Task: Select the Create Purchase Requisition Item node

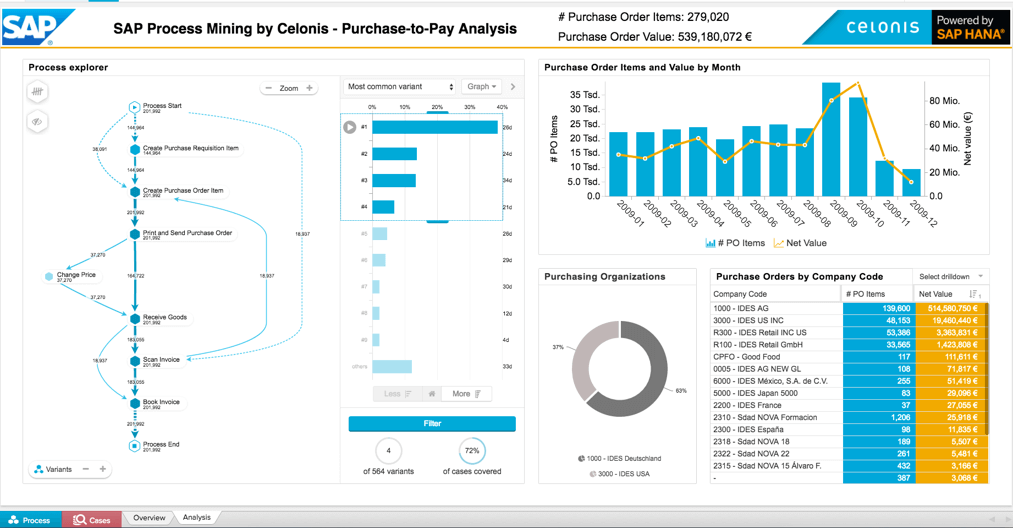Action: 135,149
